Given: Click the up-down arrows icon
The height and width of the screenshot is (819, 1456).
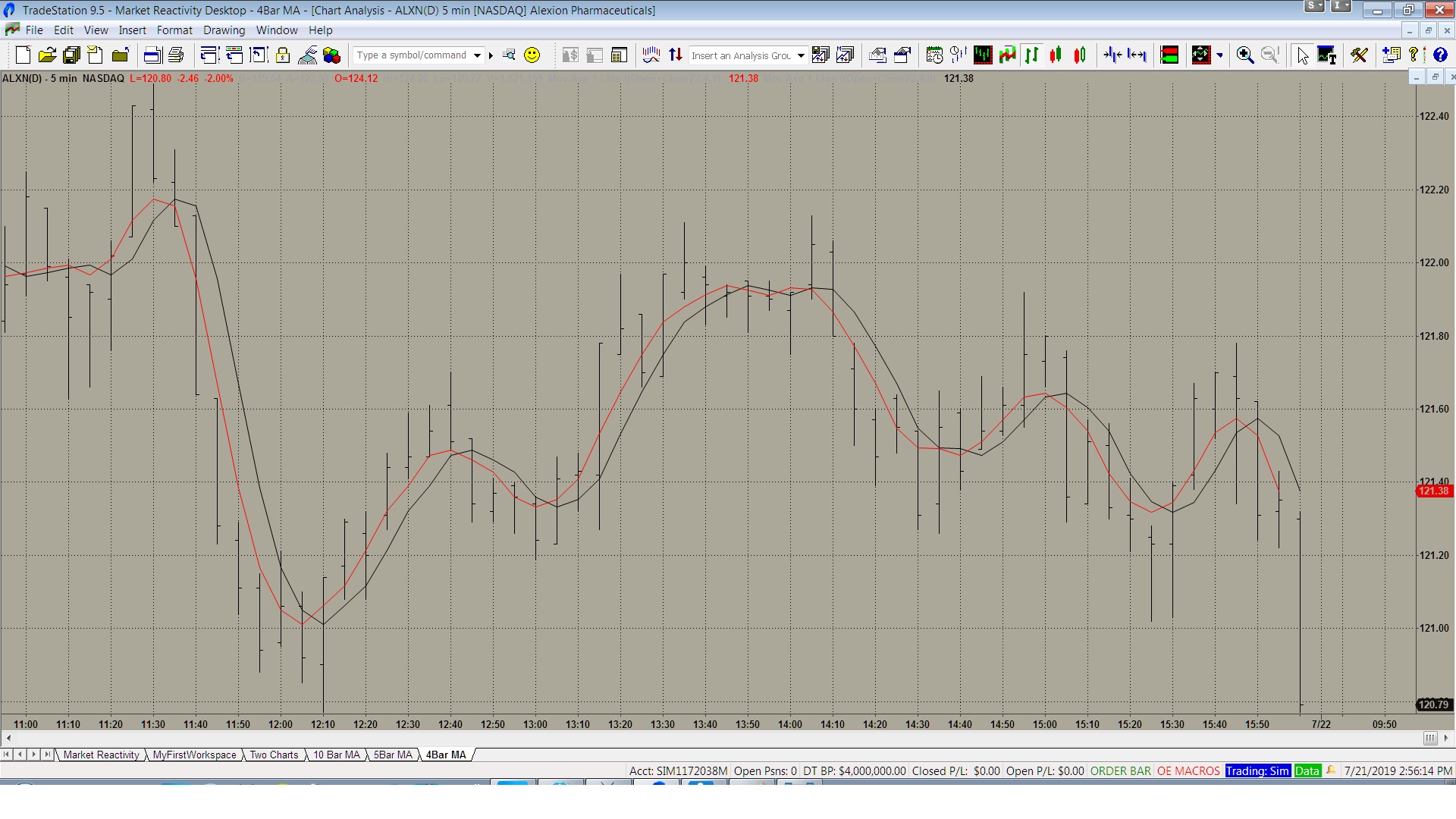Looking at the screenshot, I should click(x=676, y=55).
